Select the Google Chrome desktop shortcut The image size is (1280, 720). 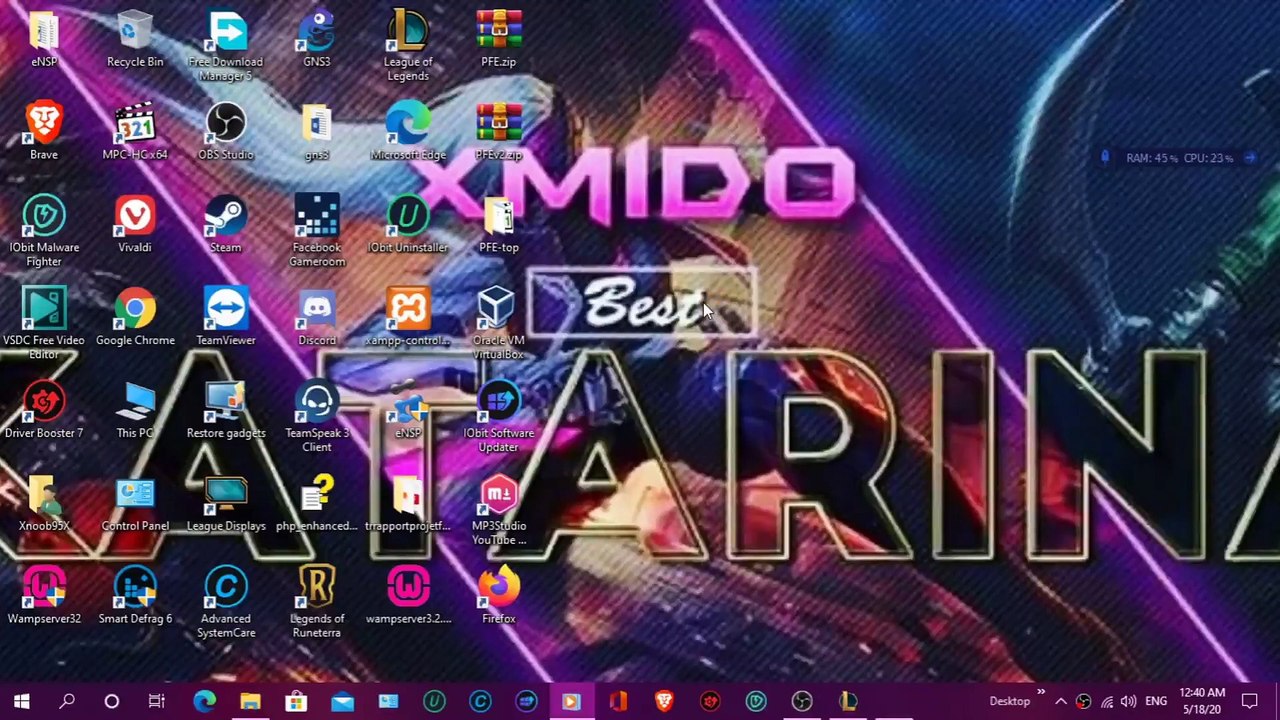point(135,318)
